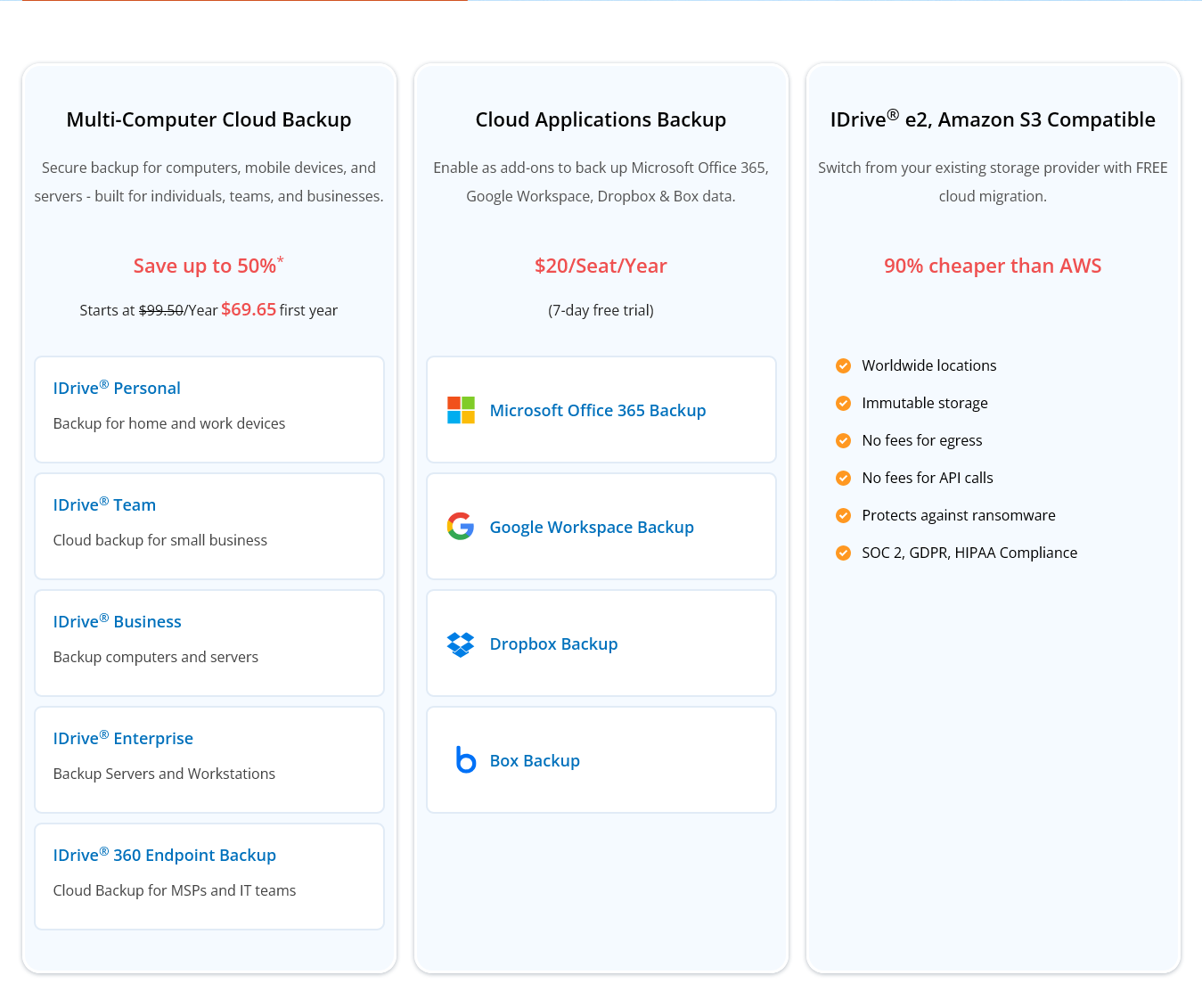Click checkmark icon beside Worldwide locations
Screen dimensions: 1202x1008
click(x=843, y=365)
